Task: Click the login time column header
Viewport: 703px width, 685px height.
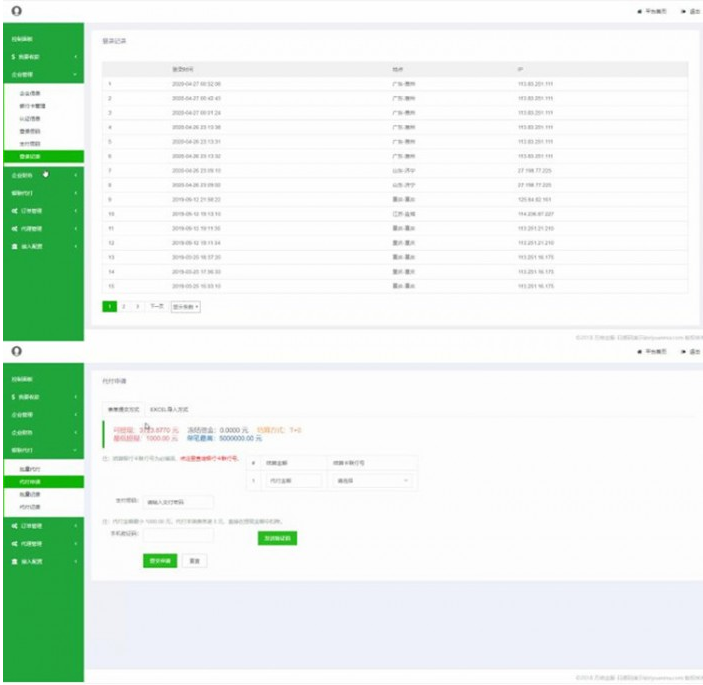Action: [183, 69]
